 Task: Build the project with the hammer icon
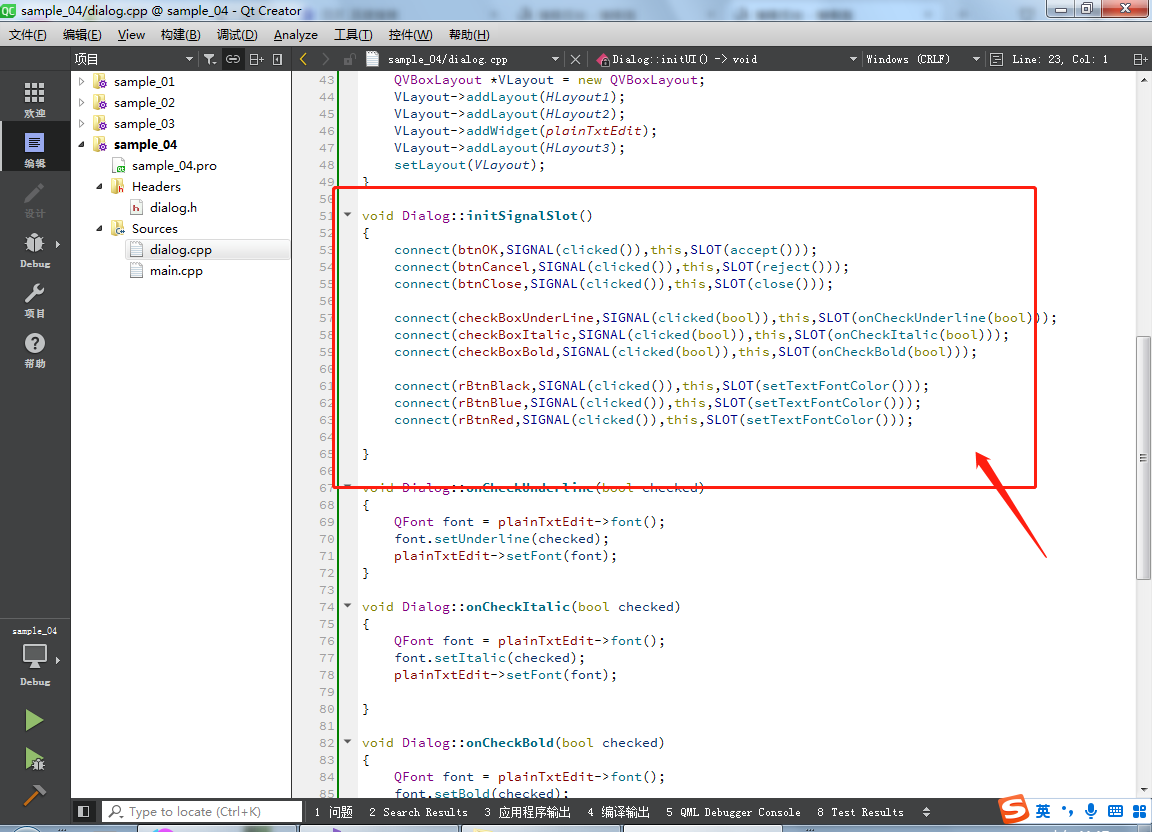(x=34, y=795)
